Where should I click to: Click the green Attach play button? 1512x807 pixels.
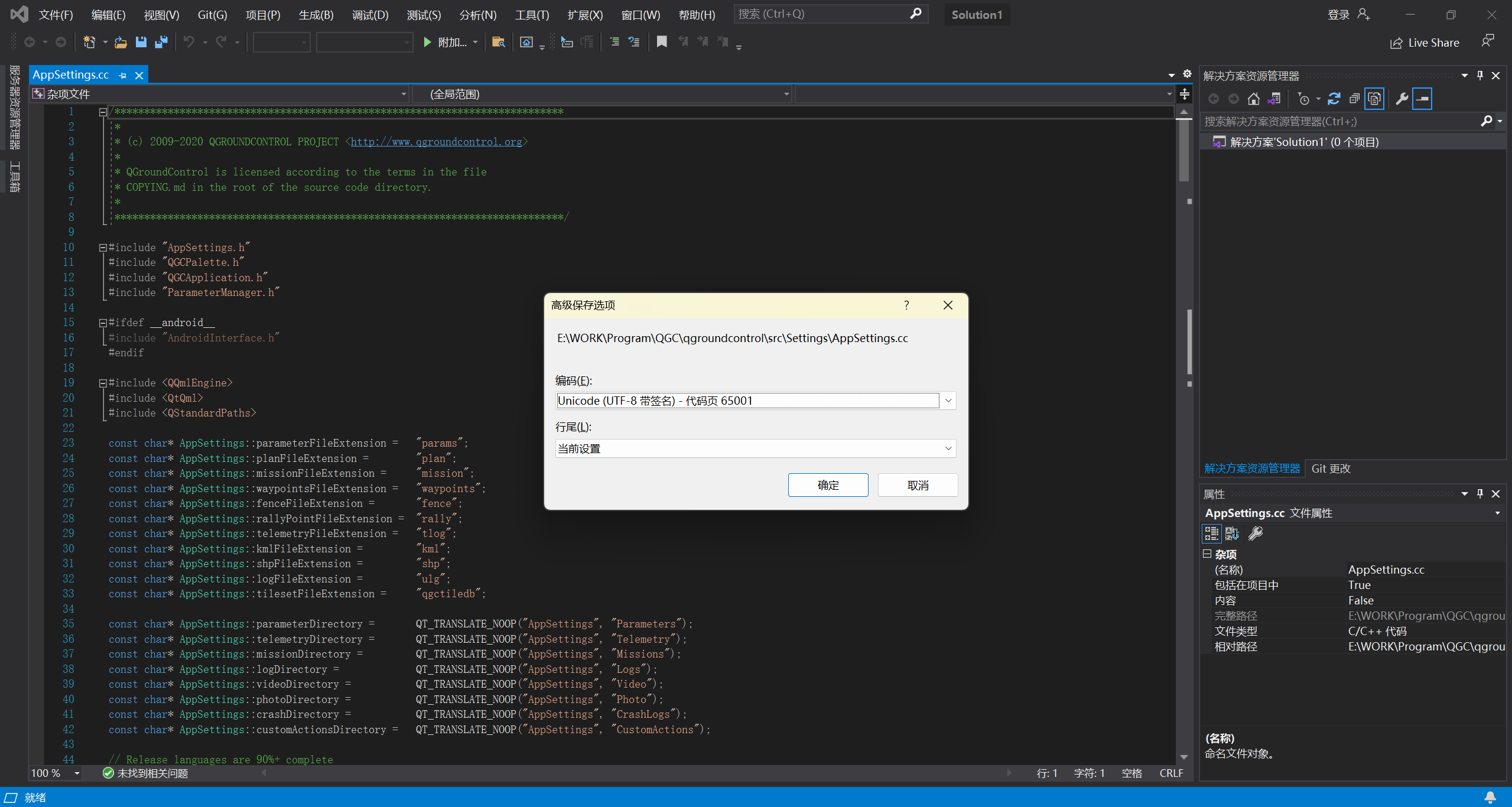[427, 42]
